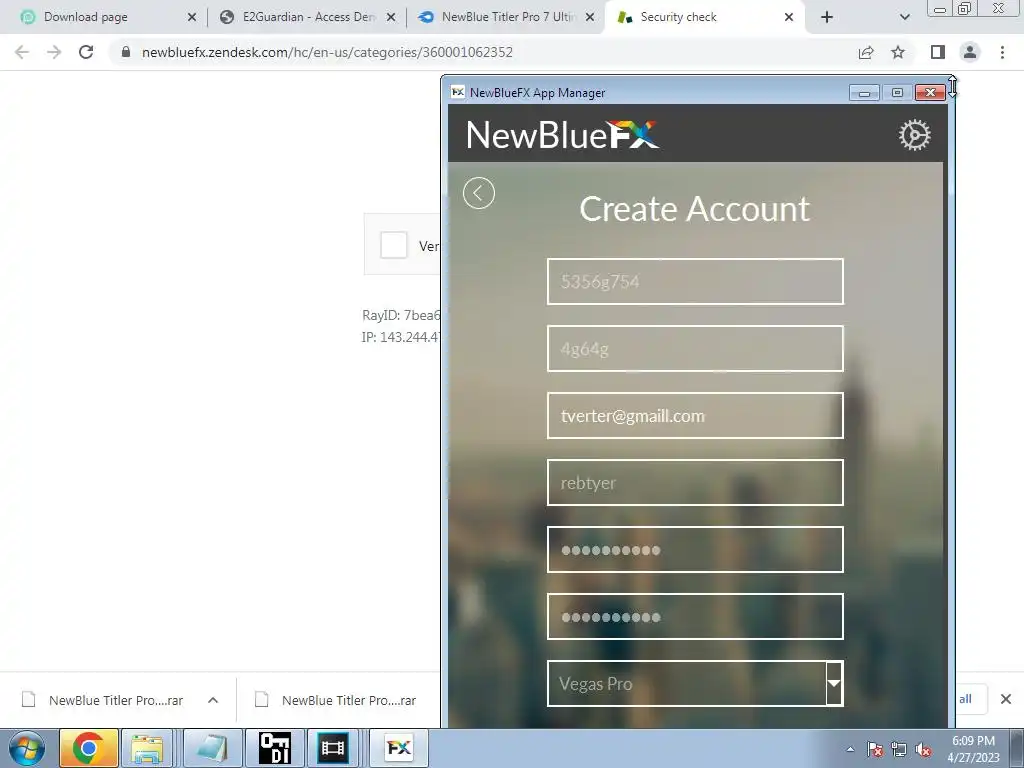1024x768 pixels.
Task: Check the verification checkbox on the page
Action: pos(394,246)
